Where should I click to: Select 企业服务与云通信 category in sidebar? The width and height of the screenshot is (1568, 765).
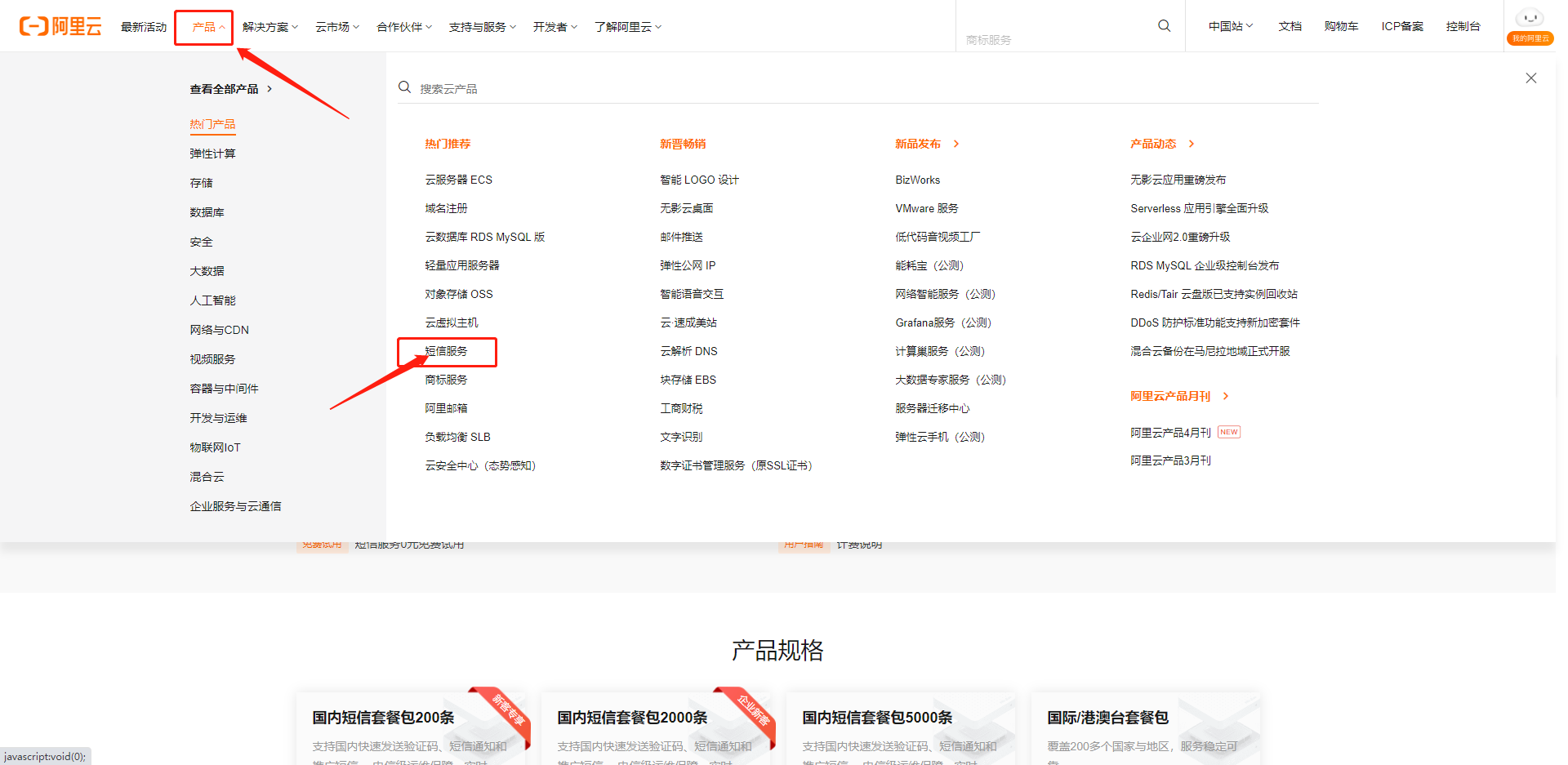(235, 506)
